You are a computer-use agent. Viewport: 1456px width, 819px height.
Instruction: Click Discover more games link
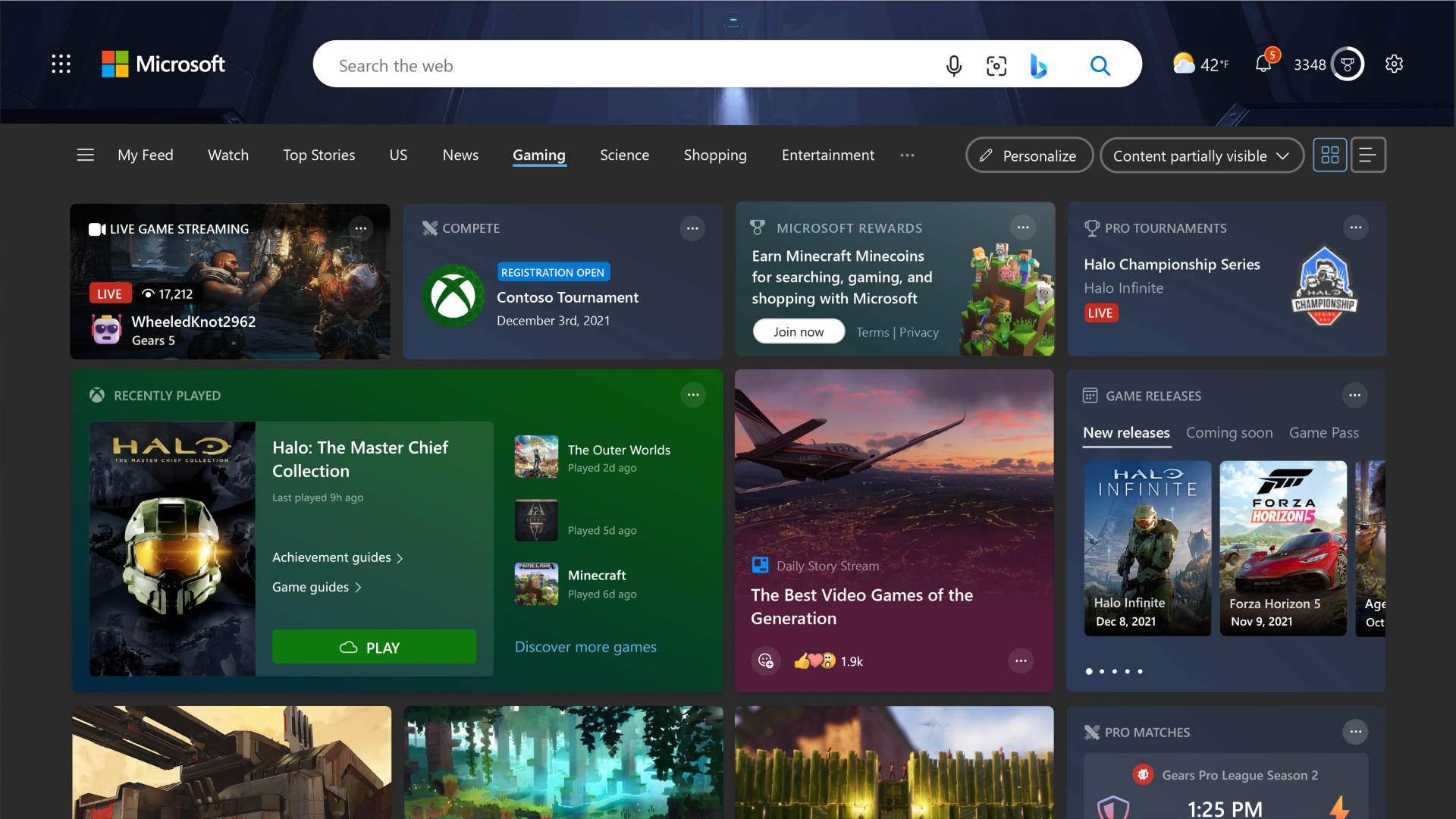pos(585,647)
